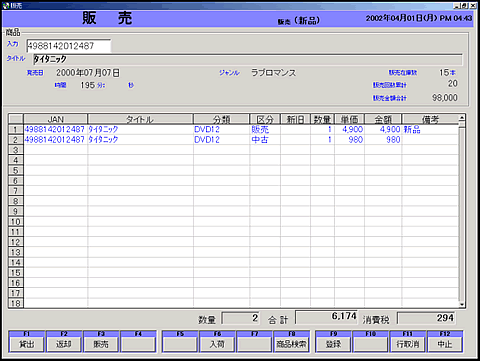Click the 金額 column header

click(x=383, y=119)
